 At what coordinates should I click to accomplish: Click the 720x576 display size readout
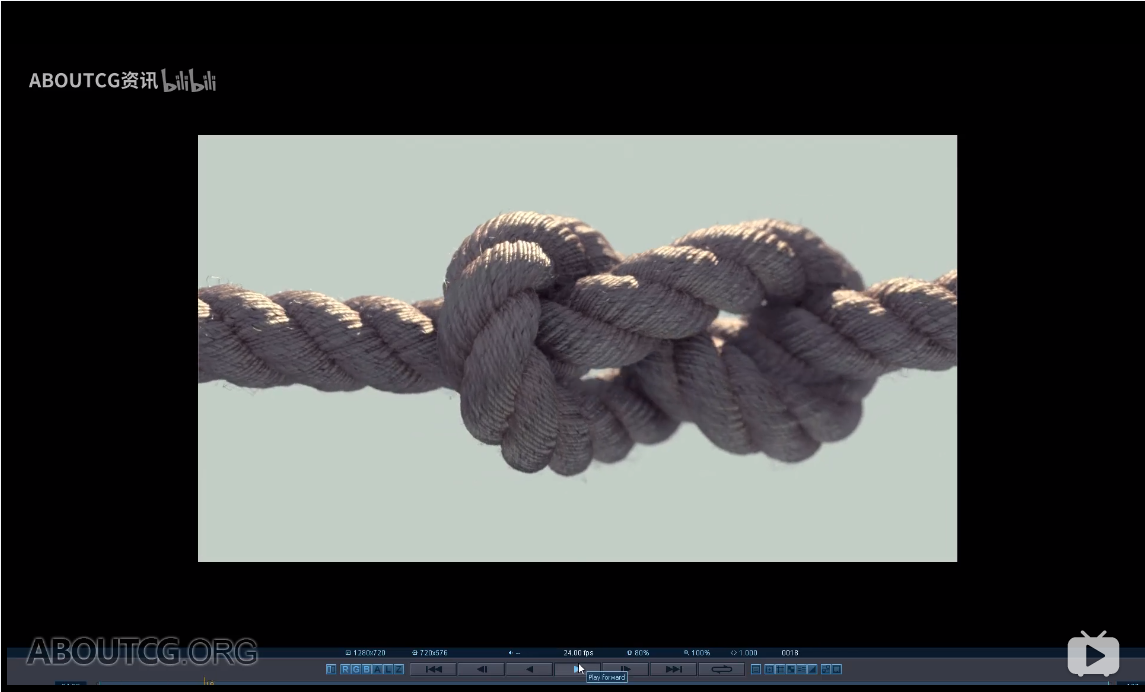pyautogui.click(x=430, y=653)
